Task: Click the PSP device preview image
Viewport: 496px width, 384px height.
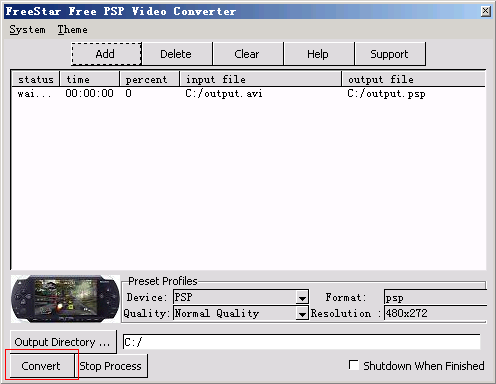Action: tap(65, 299)
